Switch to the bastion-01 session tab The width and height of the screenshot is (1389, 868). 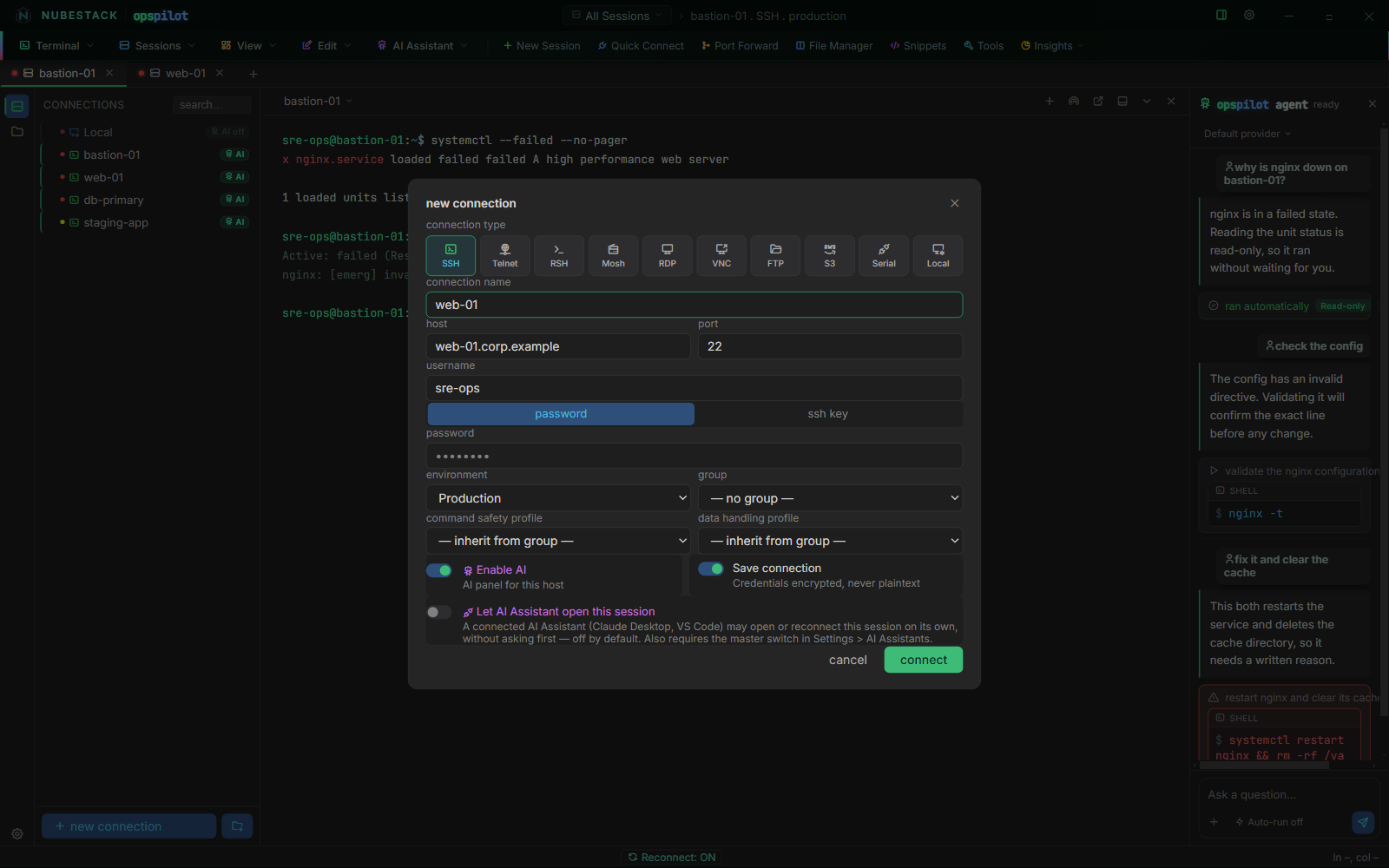tap(65, 74)
